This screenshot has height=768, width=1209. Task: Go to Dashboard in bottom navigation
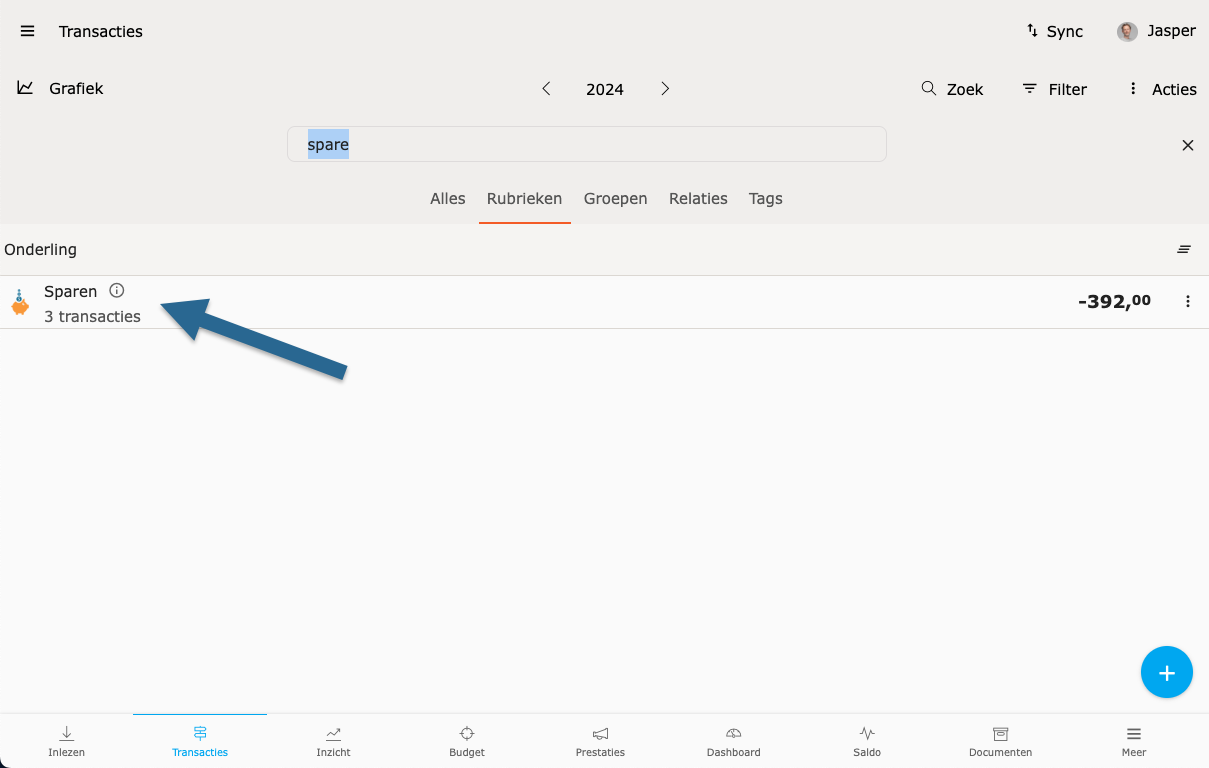734,741
